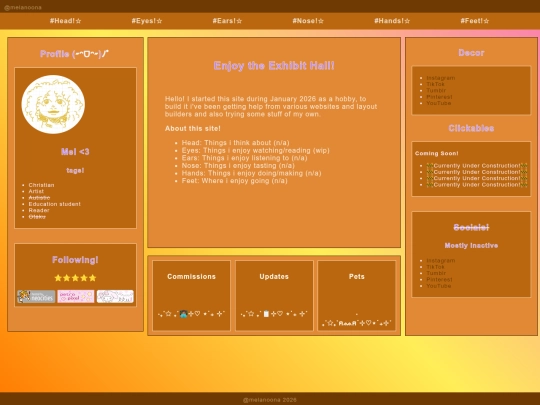
Task: Click the struck-through 'Otaku' tag
Action: click(x=37, y=217)
